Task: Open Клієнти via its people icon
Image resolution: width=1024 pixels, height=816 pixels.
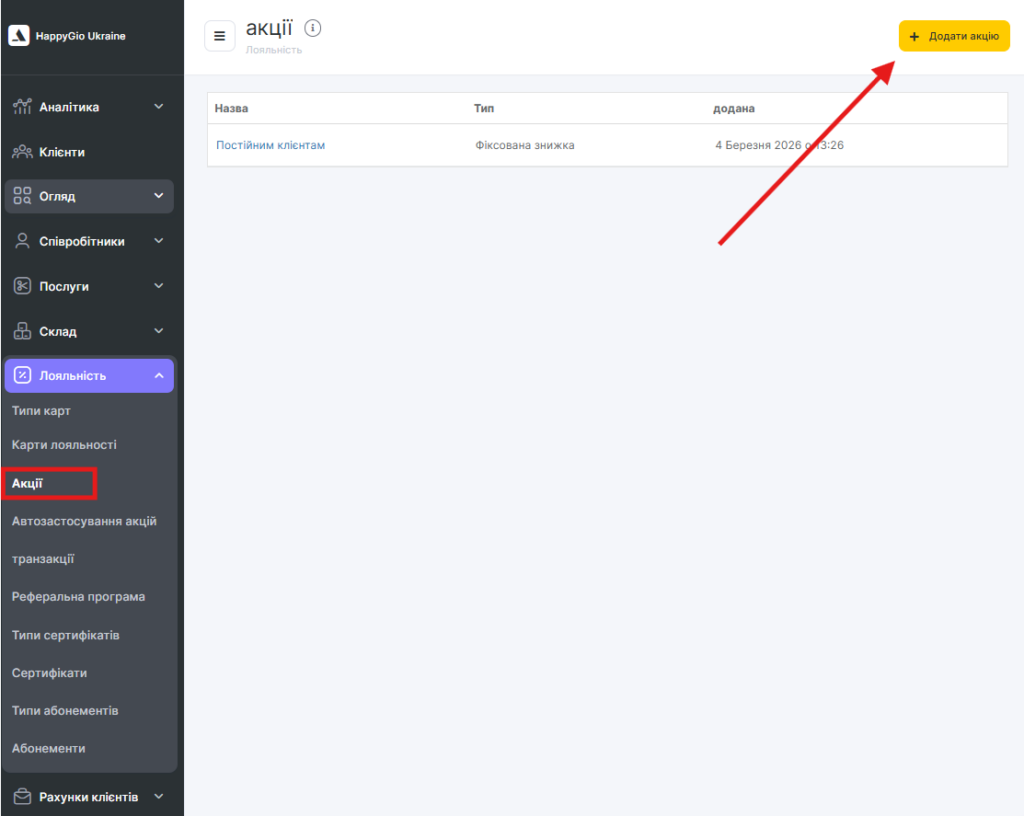Action: tap(22, 152)
